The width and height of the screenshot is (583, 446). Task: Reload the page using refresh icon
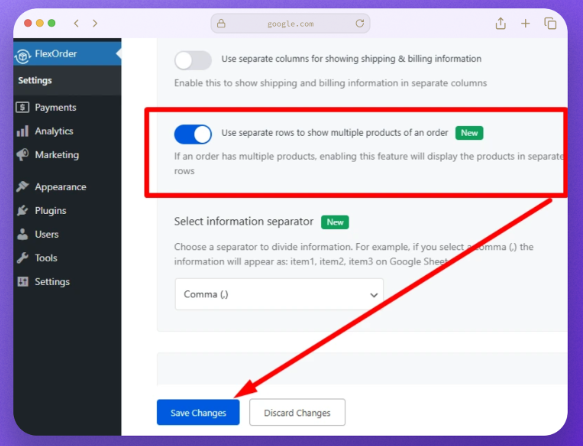pos(360,23)
